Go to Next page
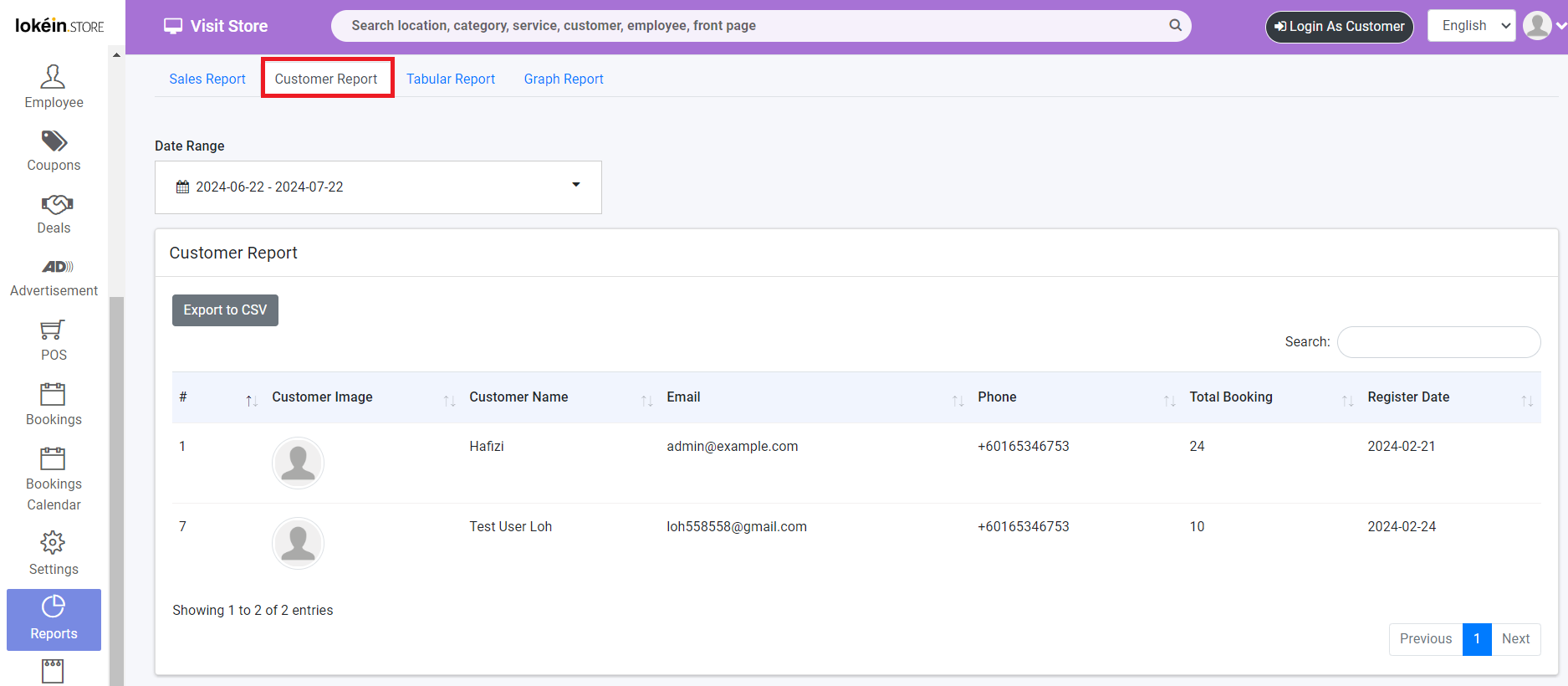This screenshot has width=1568, height=686. tap(1515, 639)
